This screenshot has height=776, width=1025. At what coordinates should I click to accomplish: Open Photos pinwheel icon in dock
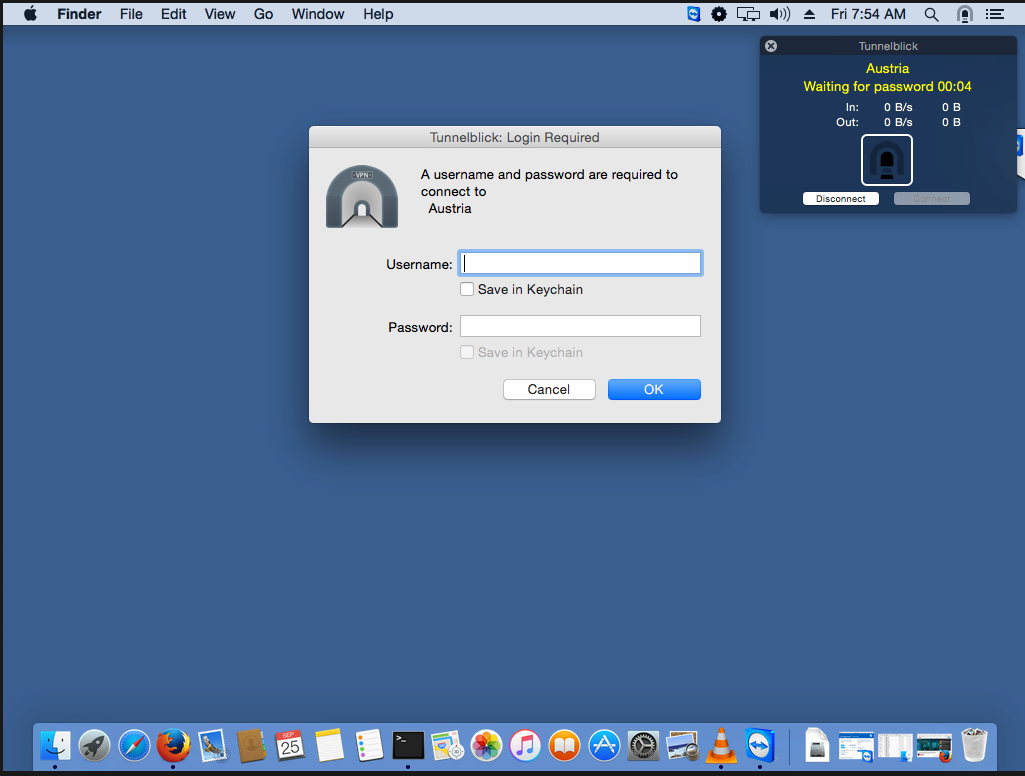pyautogui.click(x=486, y=745)
